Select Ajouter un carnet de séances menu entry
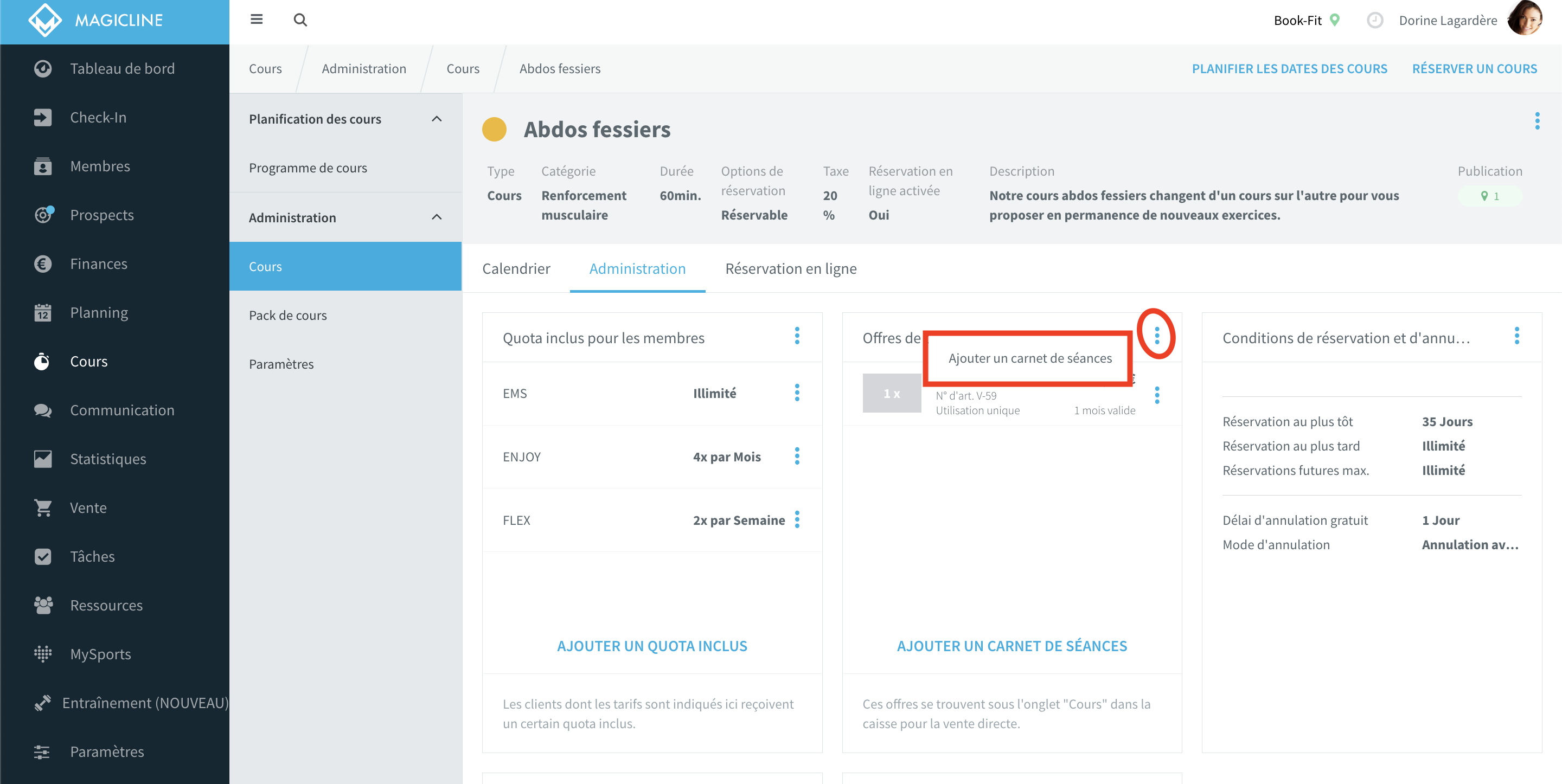The image size is (1562, 784). click(1029, 358)
